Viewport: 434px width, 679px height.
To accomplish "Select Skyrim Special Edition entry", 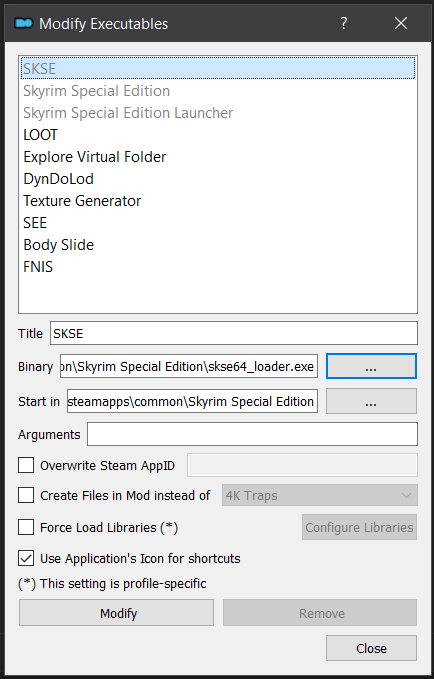I will (218, 91).
